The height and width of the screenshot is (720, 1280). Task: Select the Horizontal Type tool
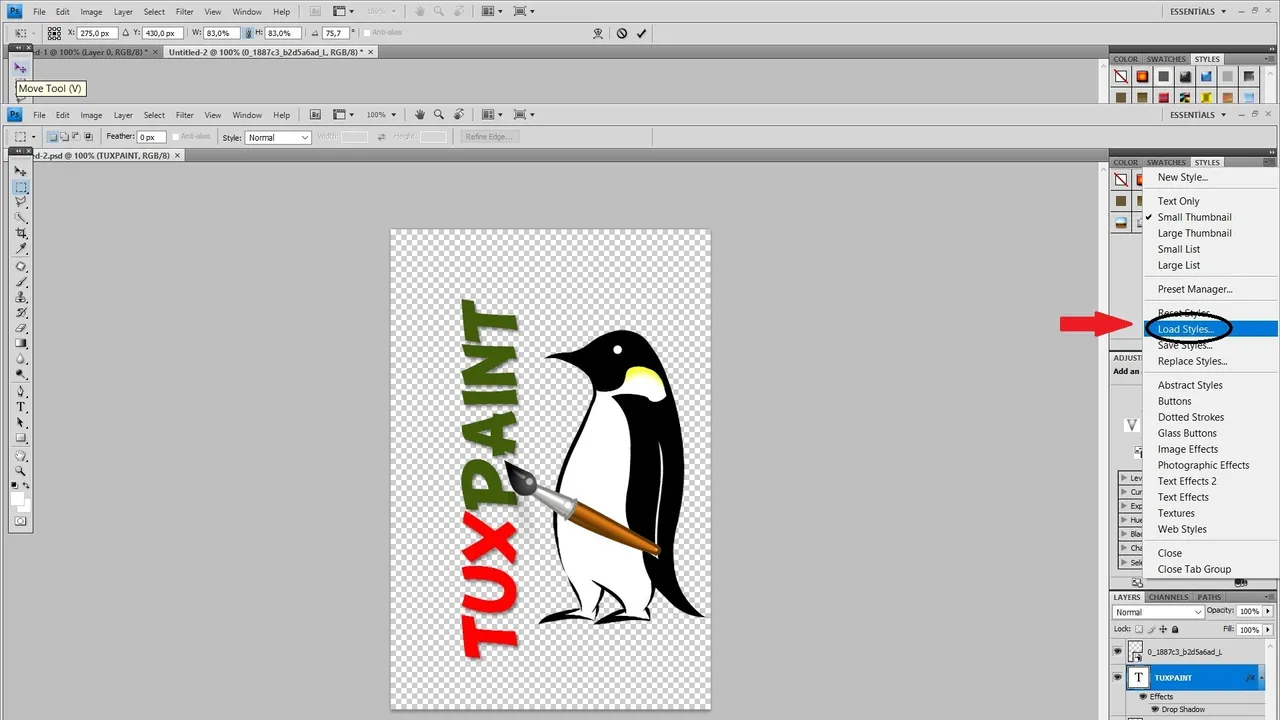pos(21,407)
